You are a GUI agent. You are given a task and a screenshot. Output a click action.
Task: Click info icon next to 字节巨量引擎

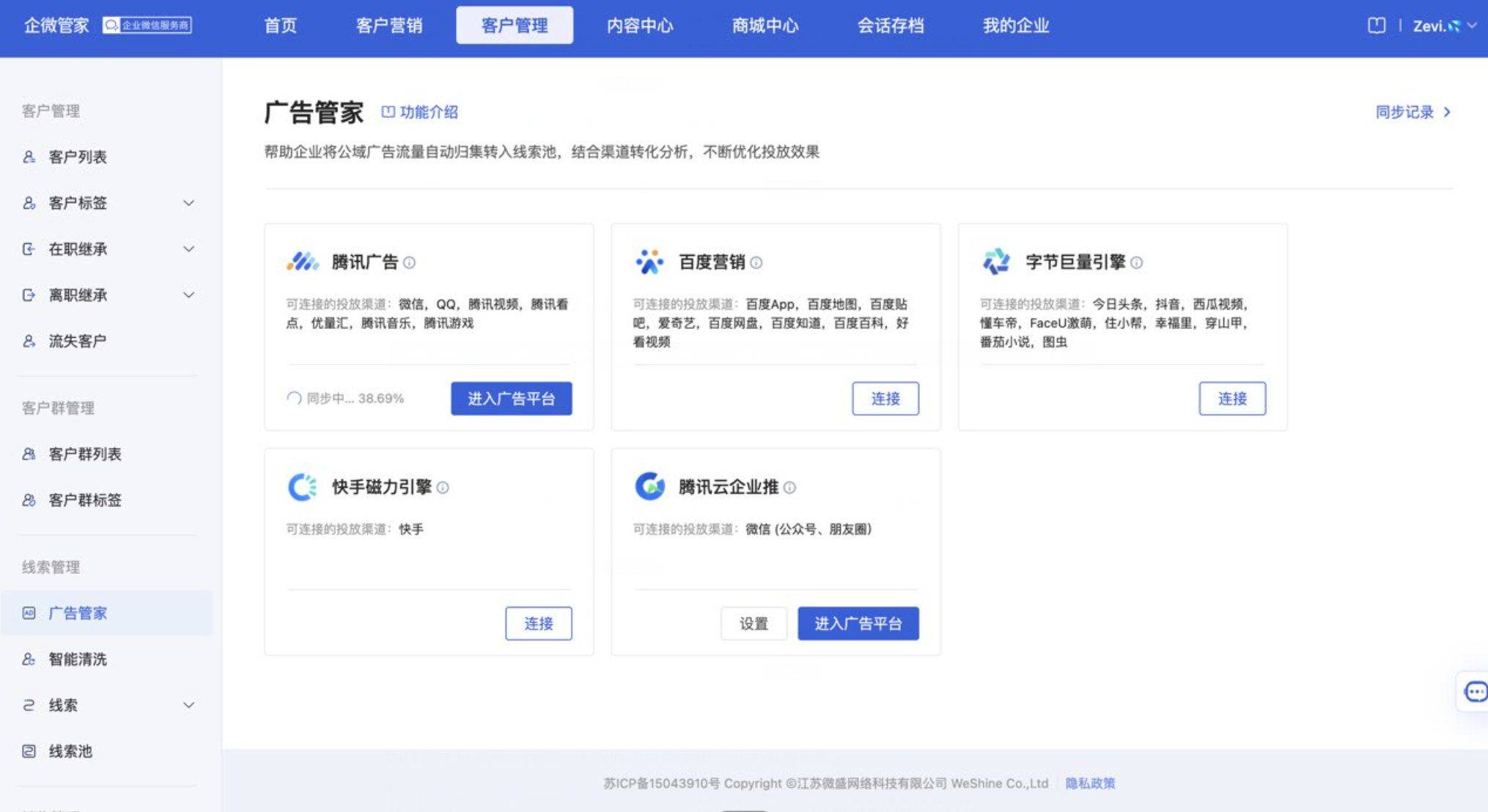[1136, 262]
